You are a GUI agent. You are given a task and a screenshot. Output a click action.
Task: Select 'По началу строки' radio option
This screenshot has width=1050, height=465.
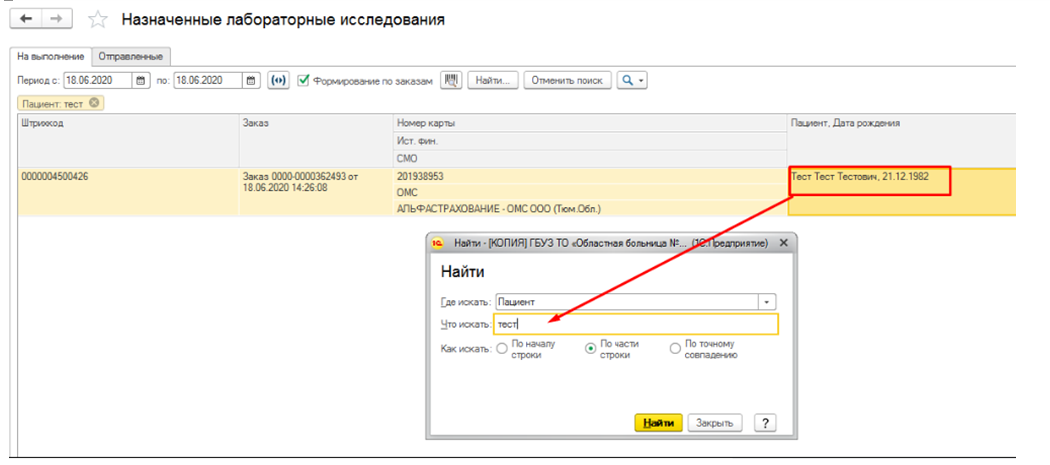[x=502, y=349]
